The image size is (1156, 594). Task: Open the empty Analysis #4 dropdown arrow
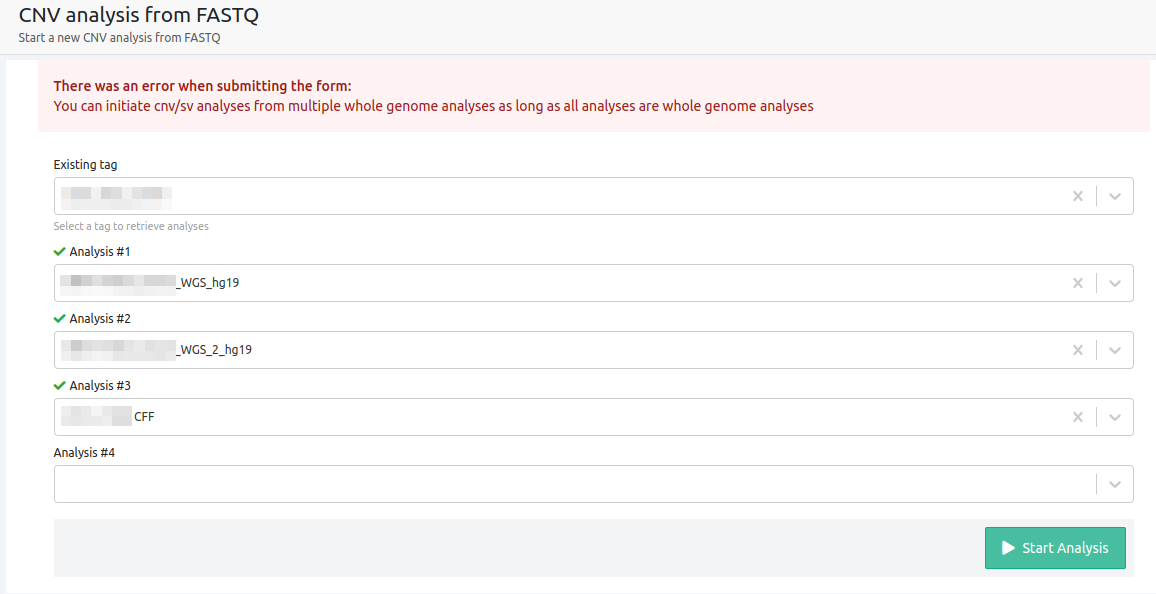click(1115, 484)
